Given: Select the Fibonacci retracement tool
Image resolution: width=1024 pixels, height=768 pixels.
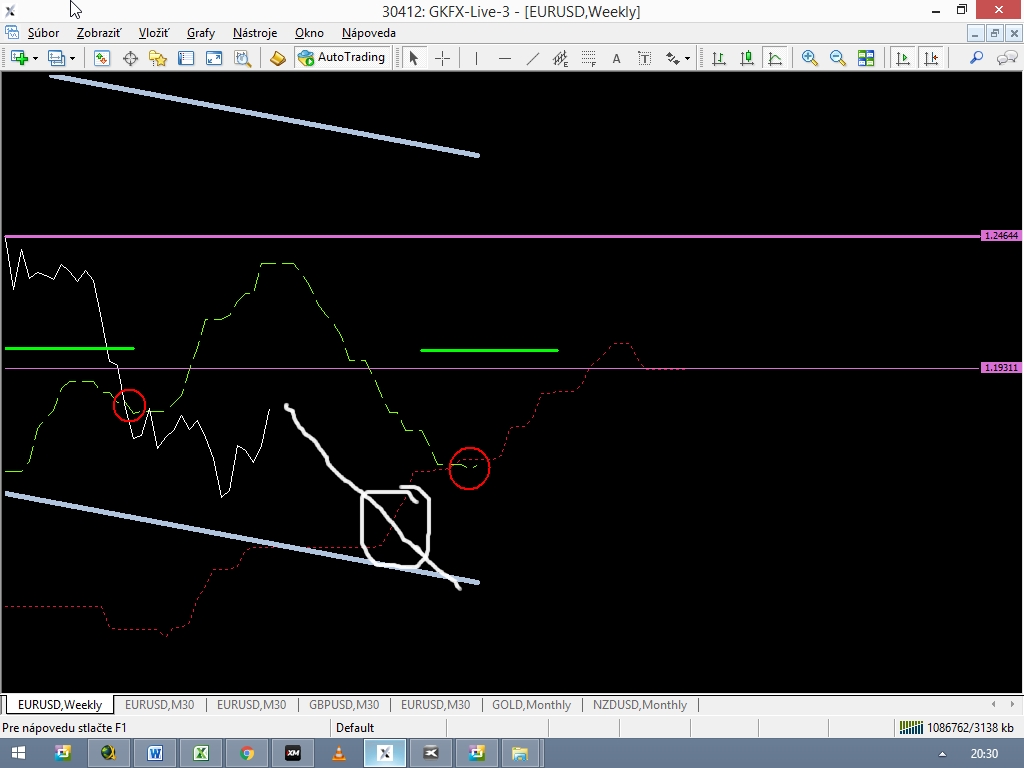Looking at the screenshot, I should (x=589, y=58).
